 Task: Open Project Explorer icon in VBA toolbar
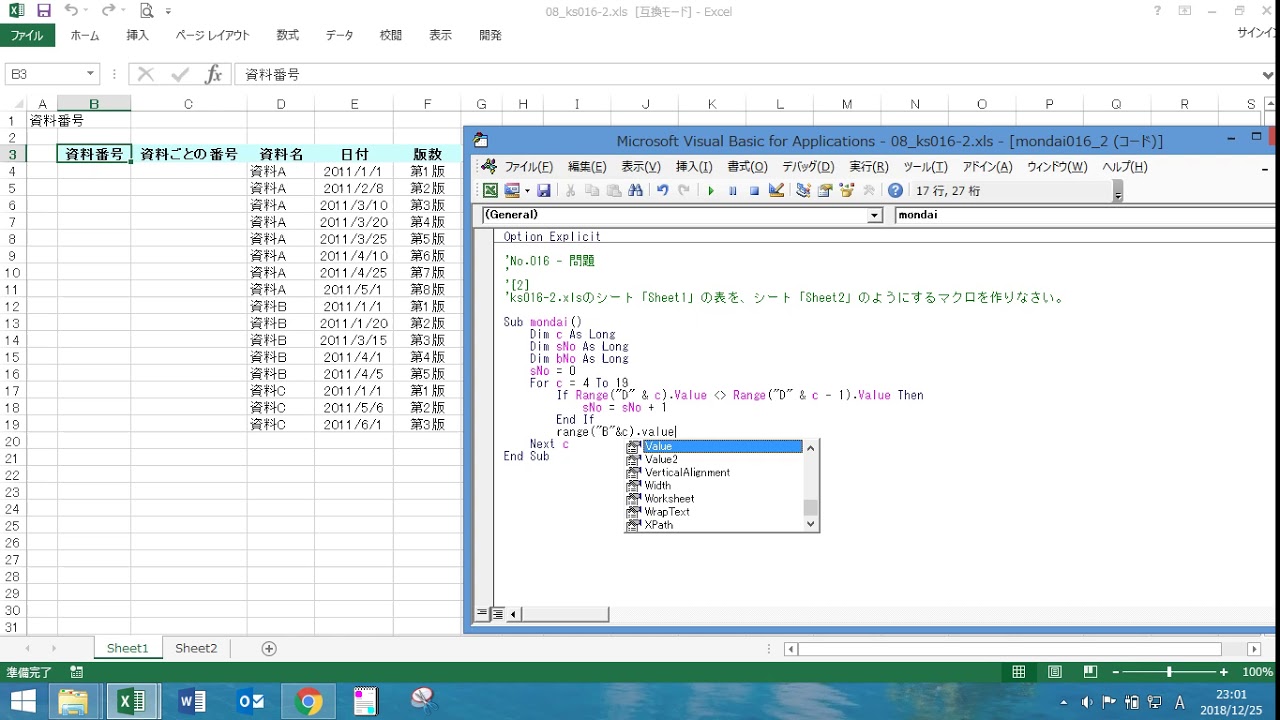click(x=803, y=191)
